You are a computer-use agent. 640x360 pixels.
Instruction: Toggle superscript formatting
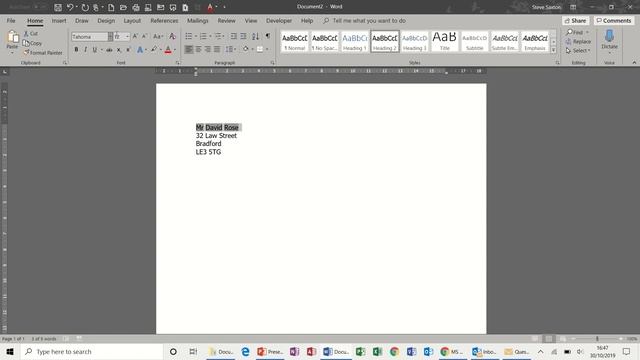128,50
